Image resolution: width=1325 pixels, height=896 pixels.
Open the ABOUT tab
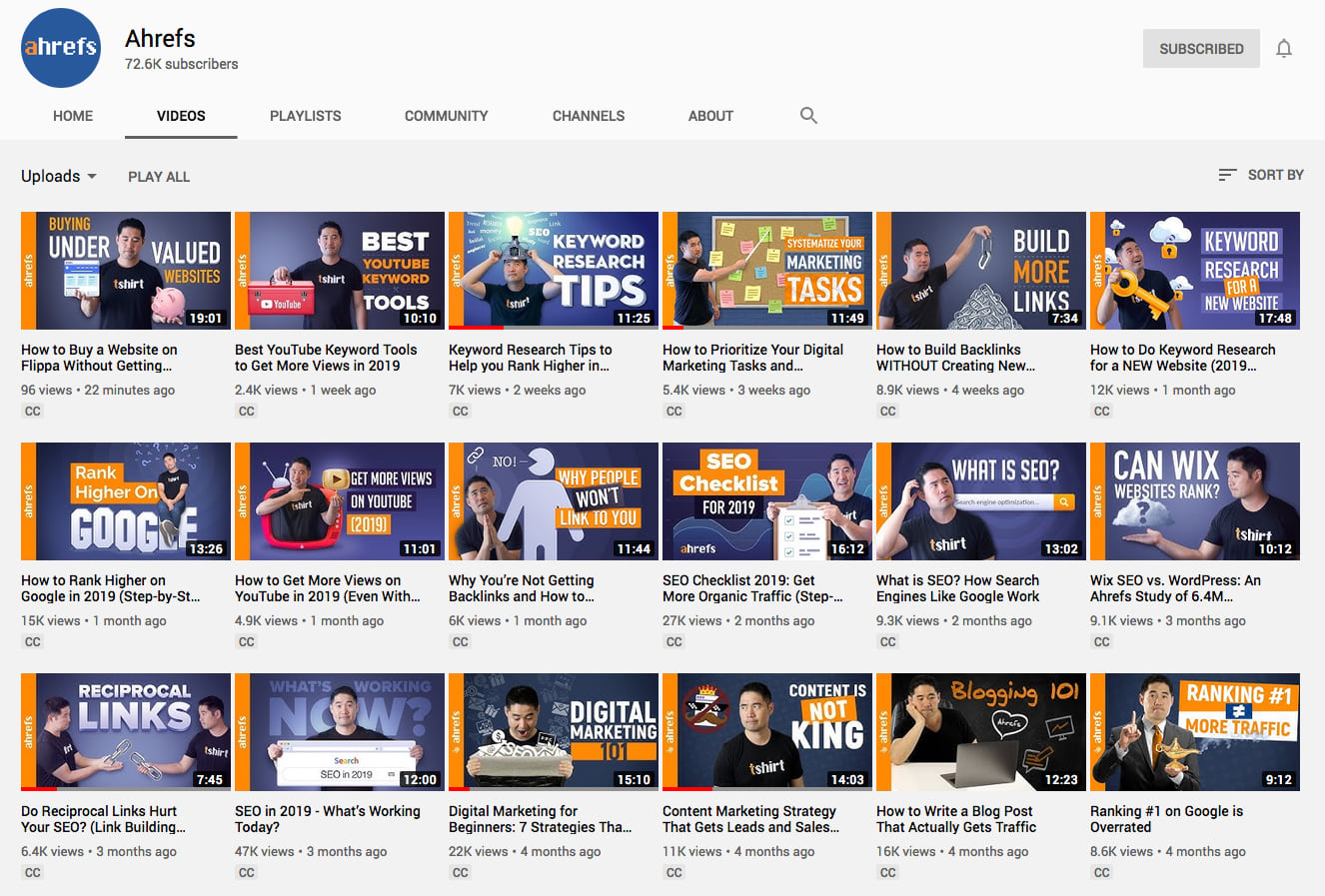click(710, 115)
